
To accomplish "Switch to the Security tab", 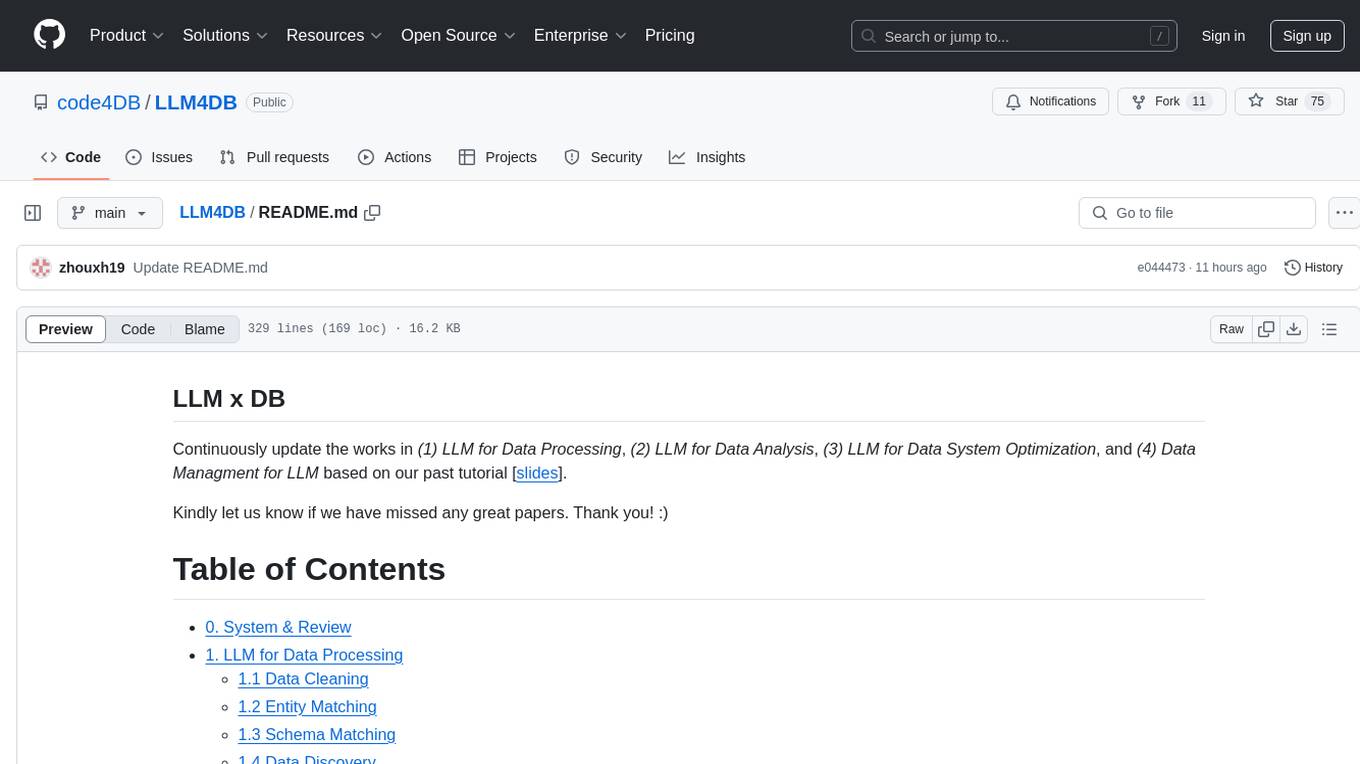I will [x=603, y=157].
